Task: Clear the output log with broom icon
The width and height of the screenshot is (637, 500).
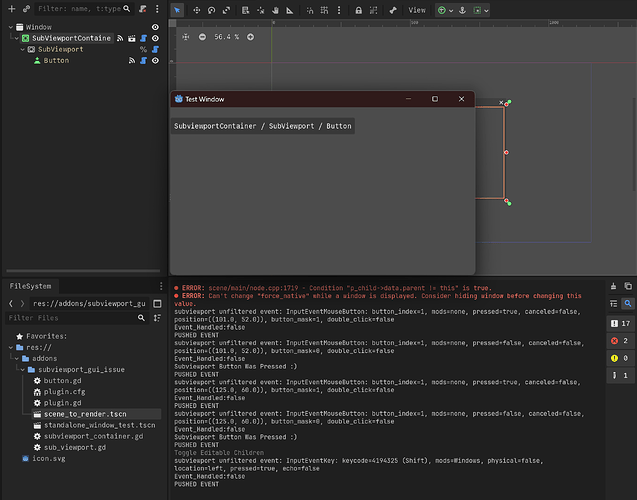Action: 614,284
